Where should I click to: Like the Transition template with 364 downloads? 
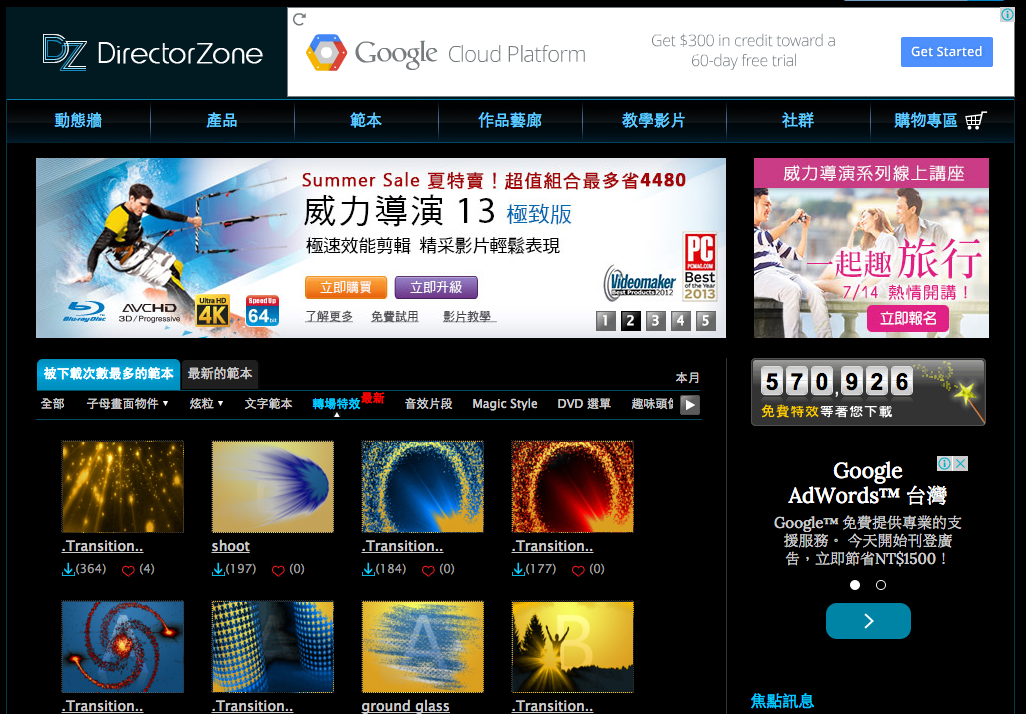pyautogui.click(x=128, y=571)
